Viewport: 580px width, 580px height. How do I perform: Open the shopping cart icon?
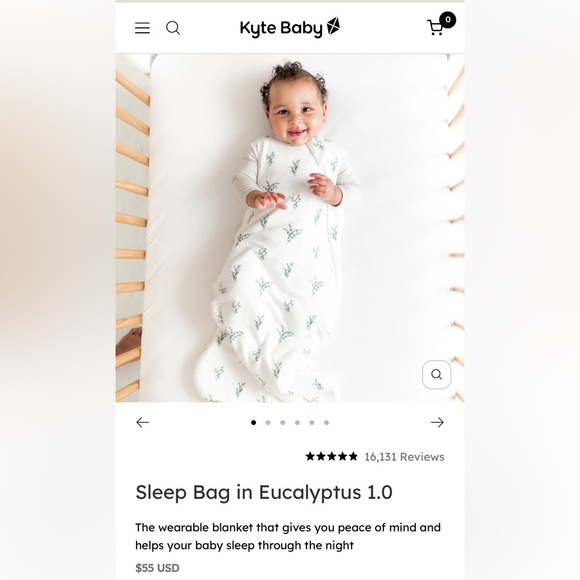[435, 28]
